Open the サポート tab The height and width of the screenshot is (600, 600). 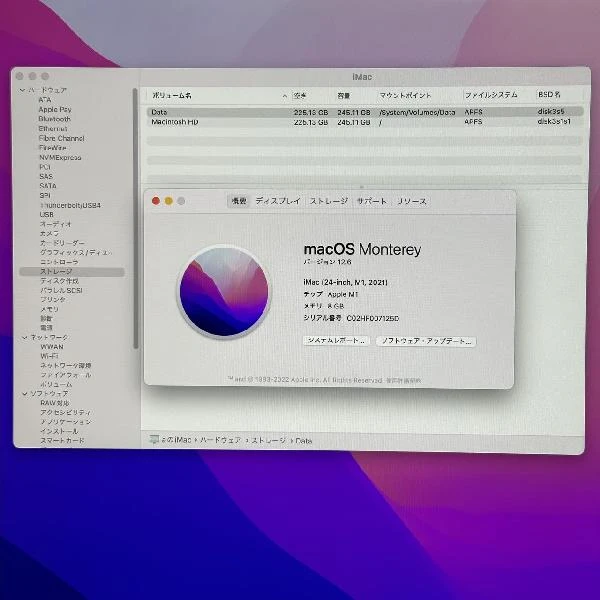tap(372, 201)
